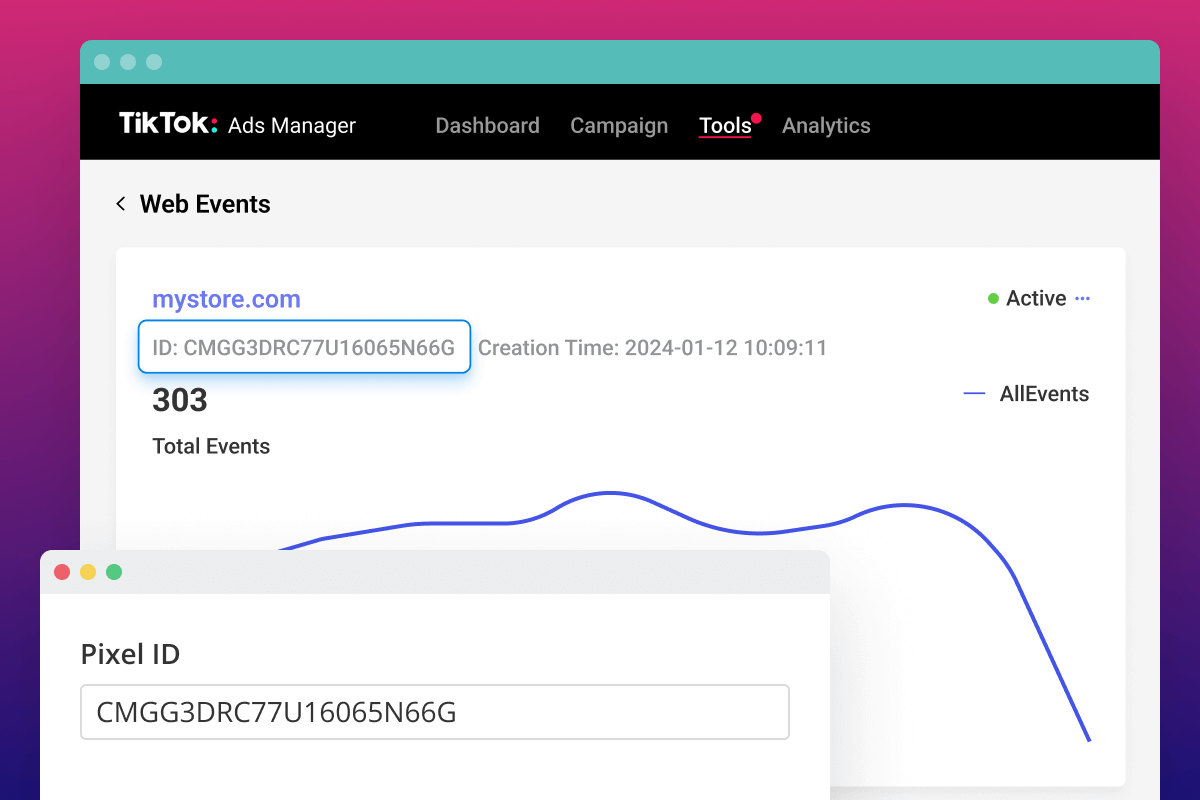Screen dimensions: 1200x800
Task: Click the Active status label
Action: point(1036,299)
